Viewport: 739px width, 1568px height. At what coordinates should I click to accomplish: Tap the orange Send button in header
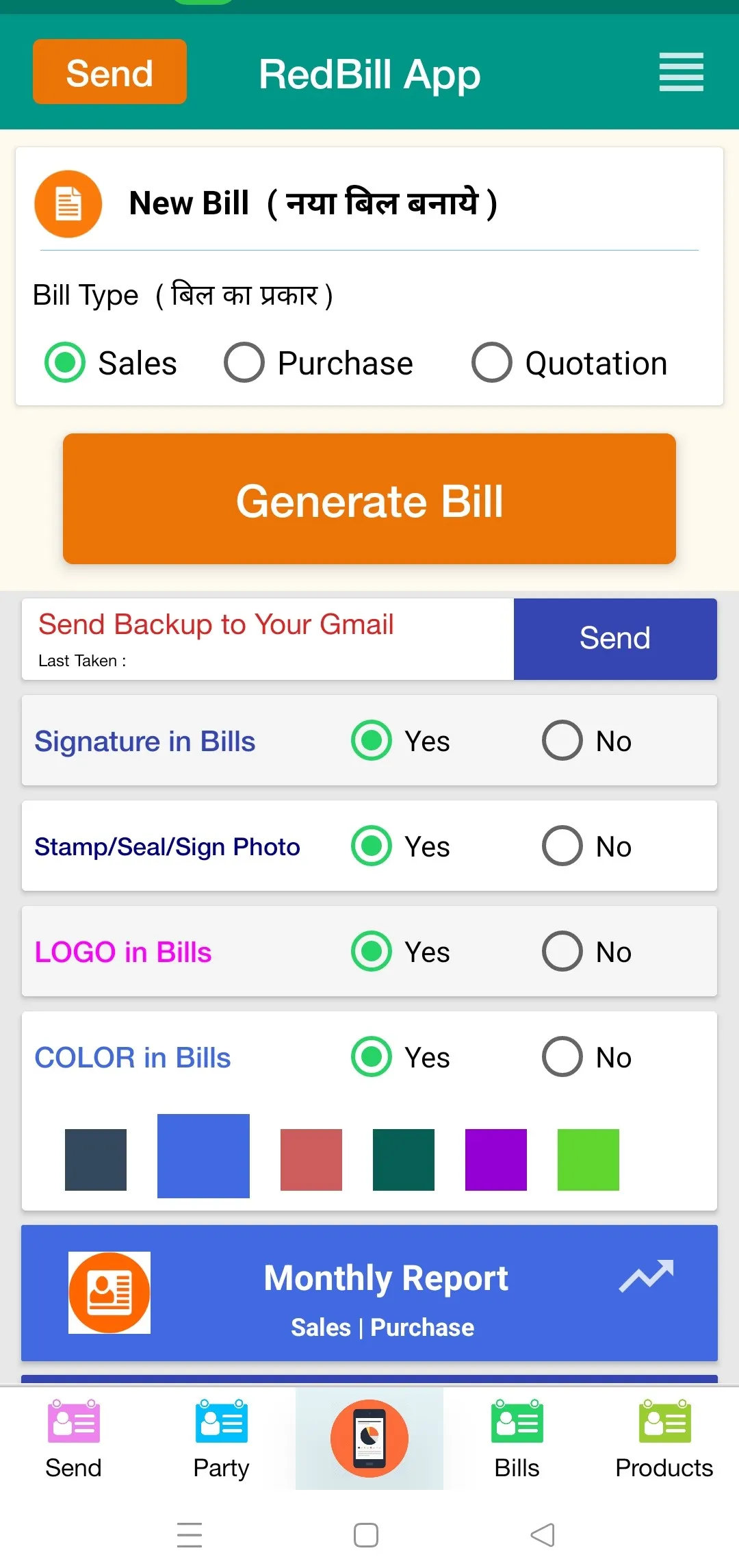[x=109, y=72]
